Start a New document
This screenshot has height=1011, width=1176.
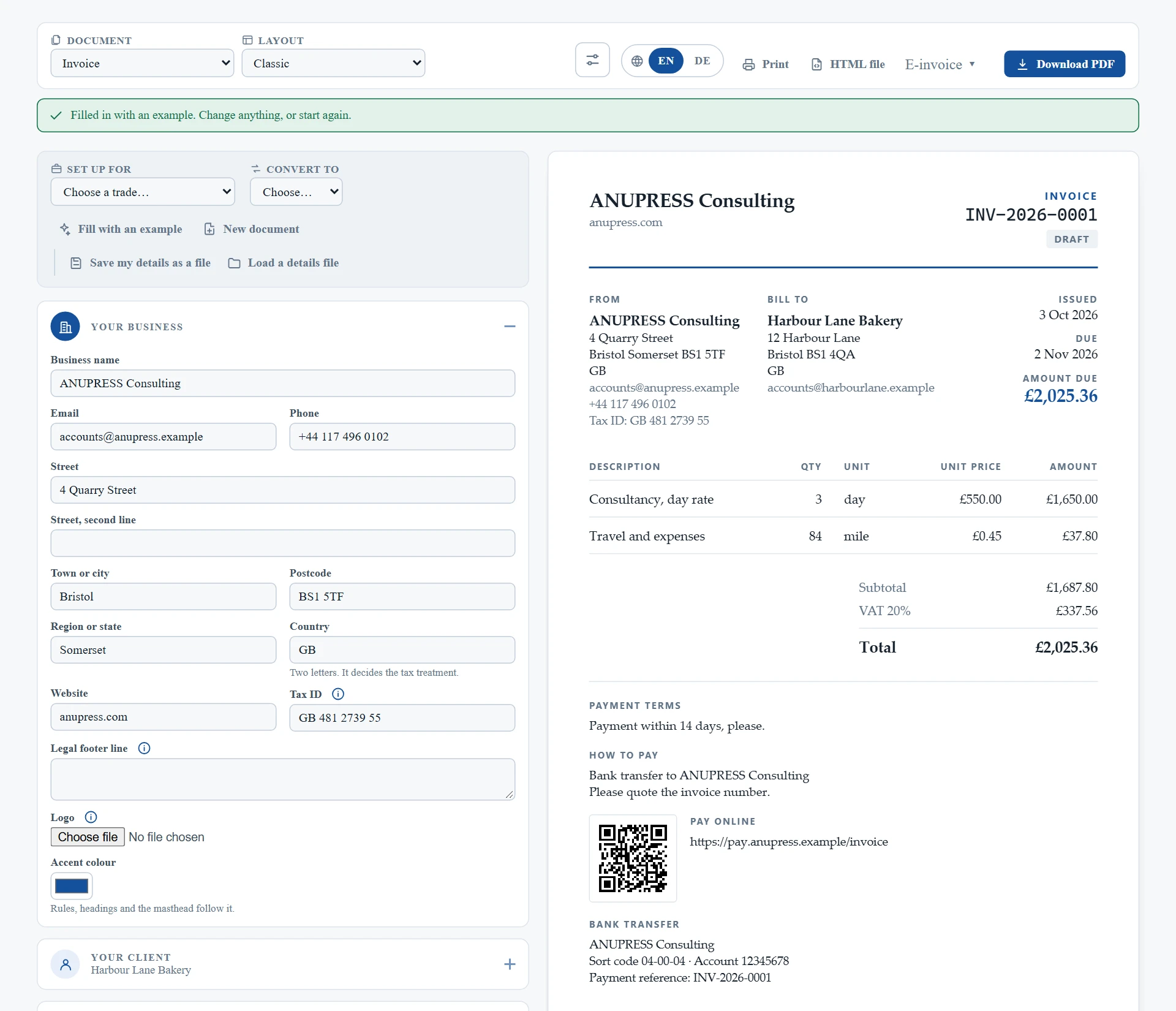pyautogui.click(x=252, y=229)
